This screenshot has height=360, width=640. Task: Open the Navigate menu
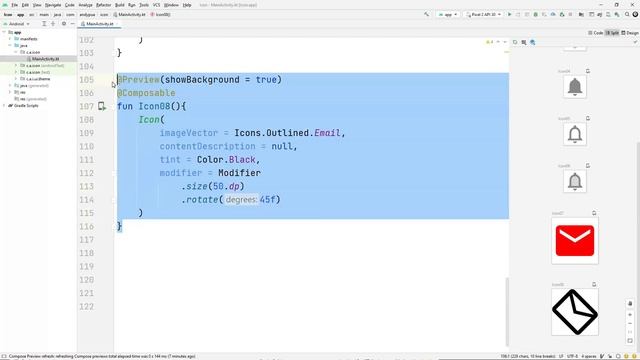53,5
